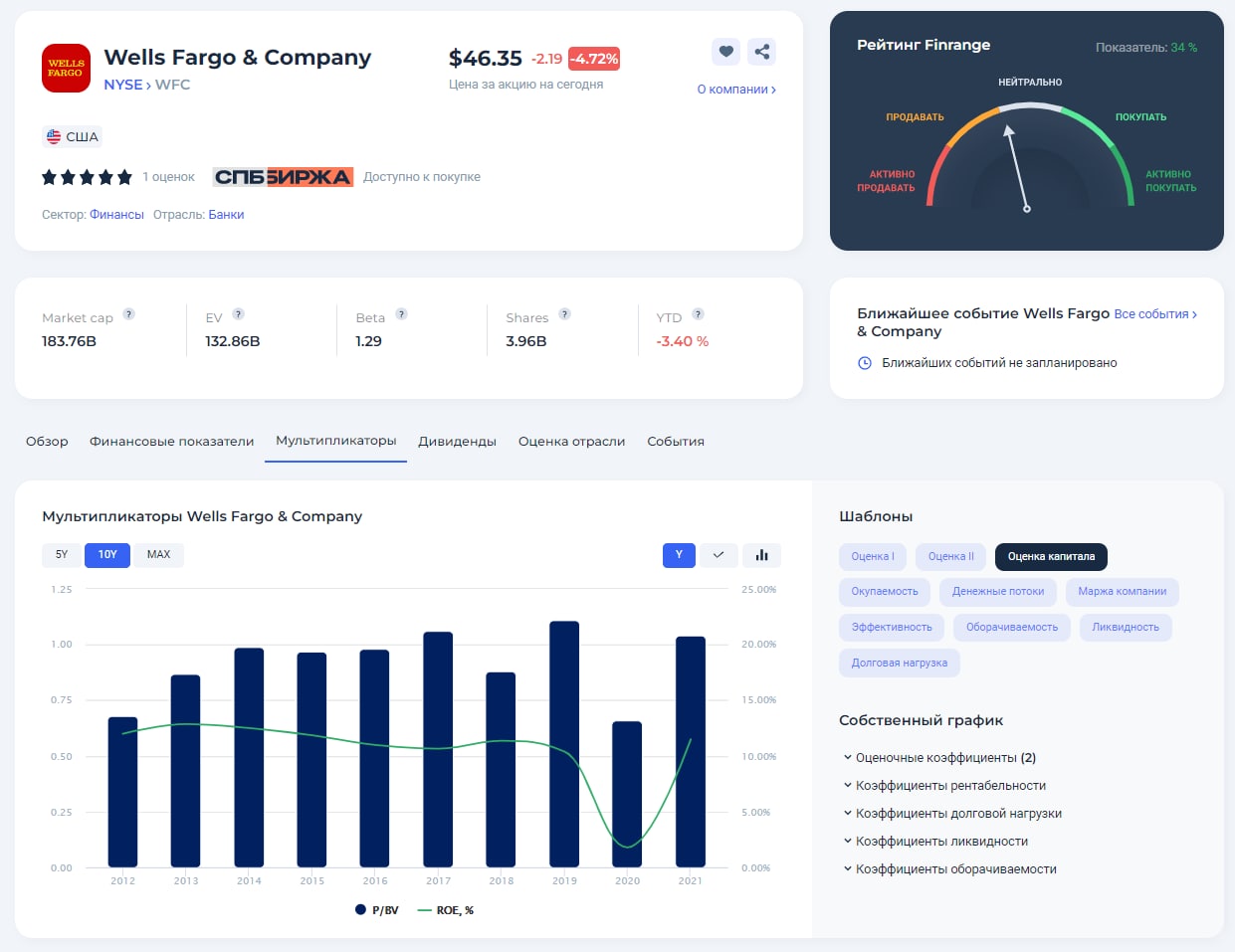Screen dimensions: 1235x952
Task: Click the 2020 P/BV bar
Action: pos(627,794)
